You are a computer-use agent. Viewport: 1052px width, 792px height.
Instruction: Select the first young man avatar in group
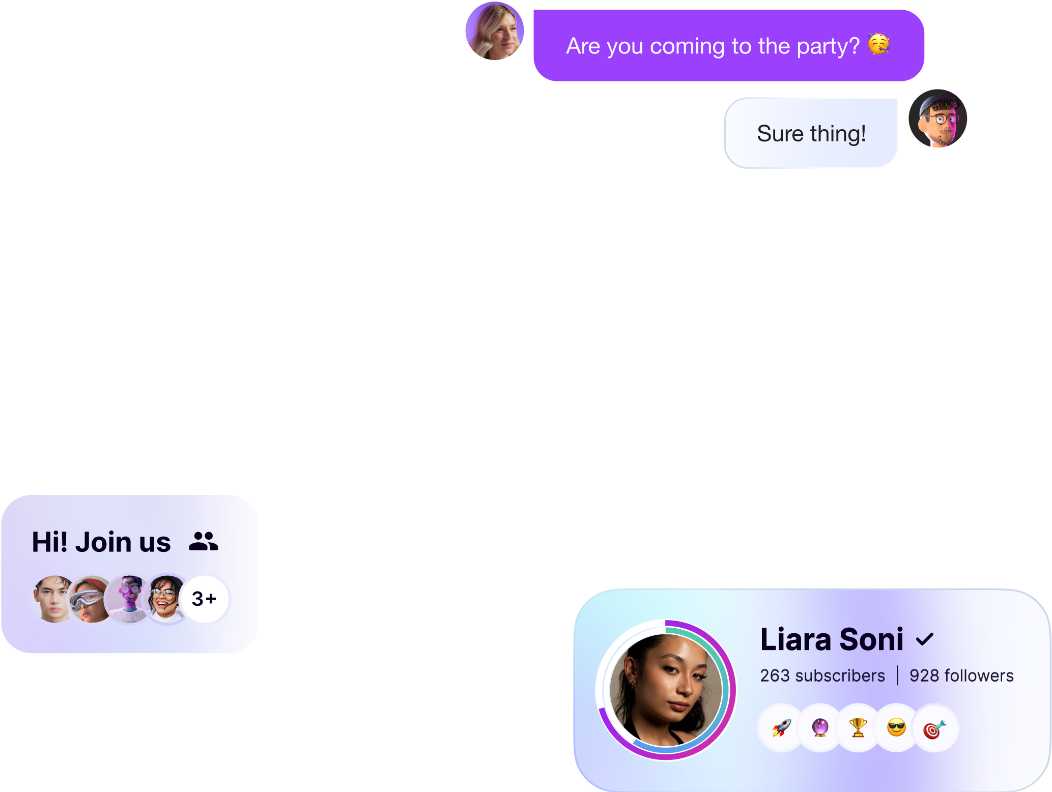54,599
